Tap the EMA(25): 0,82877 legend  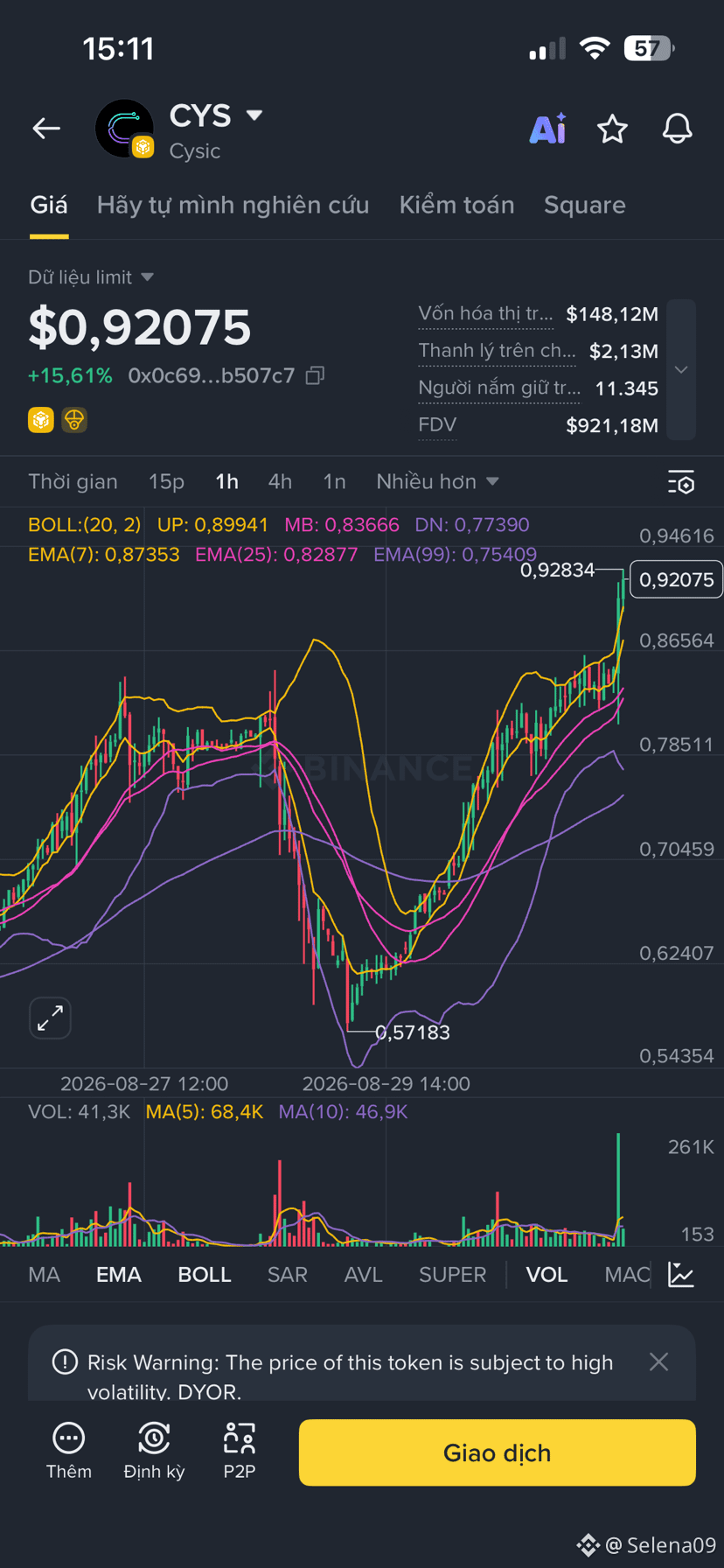click(x=276, y=555)
